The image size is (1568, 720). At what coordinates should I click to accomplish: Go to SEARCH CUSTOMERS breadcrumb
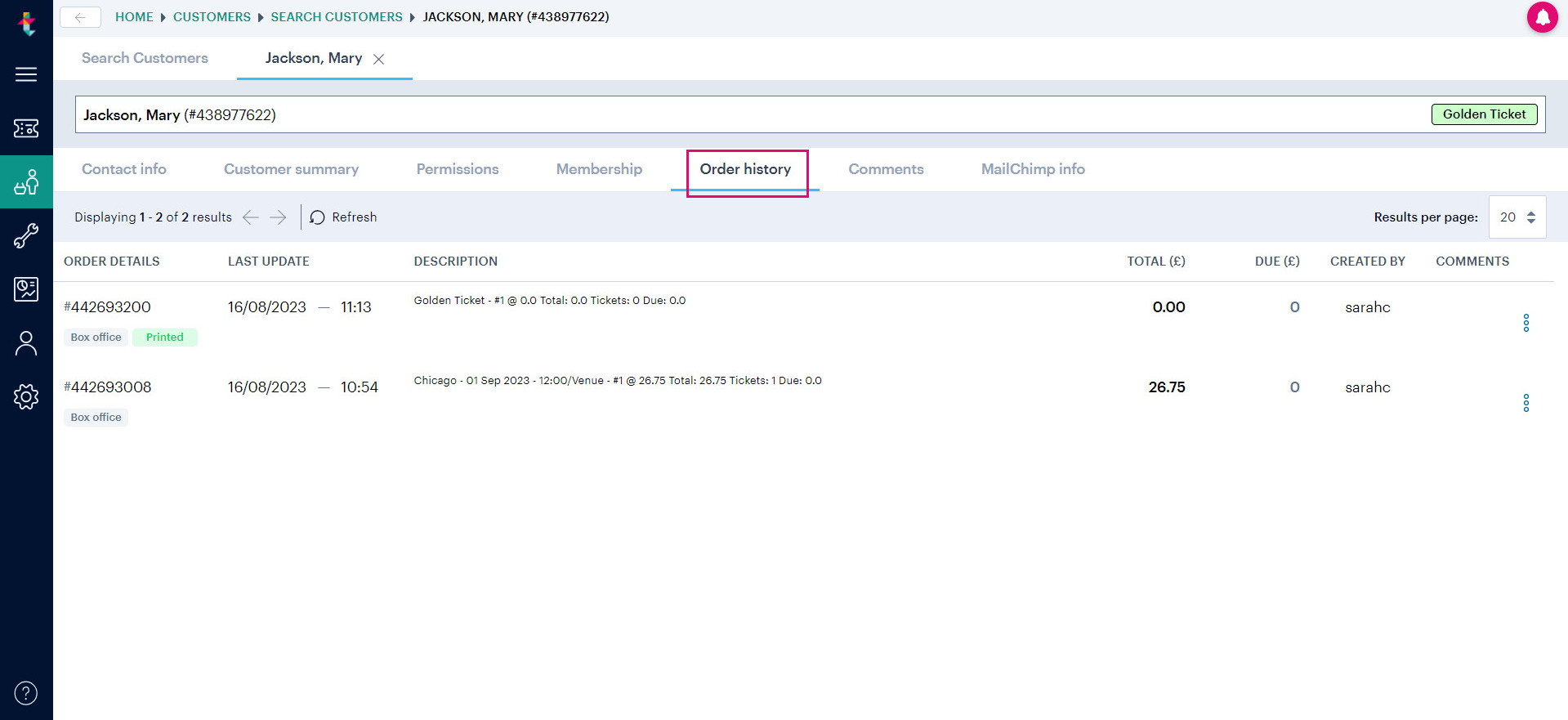pyautogui.click(x=337, y=17)
